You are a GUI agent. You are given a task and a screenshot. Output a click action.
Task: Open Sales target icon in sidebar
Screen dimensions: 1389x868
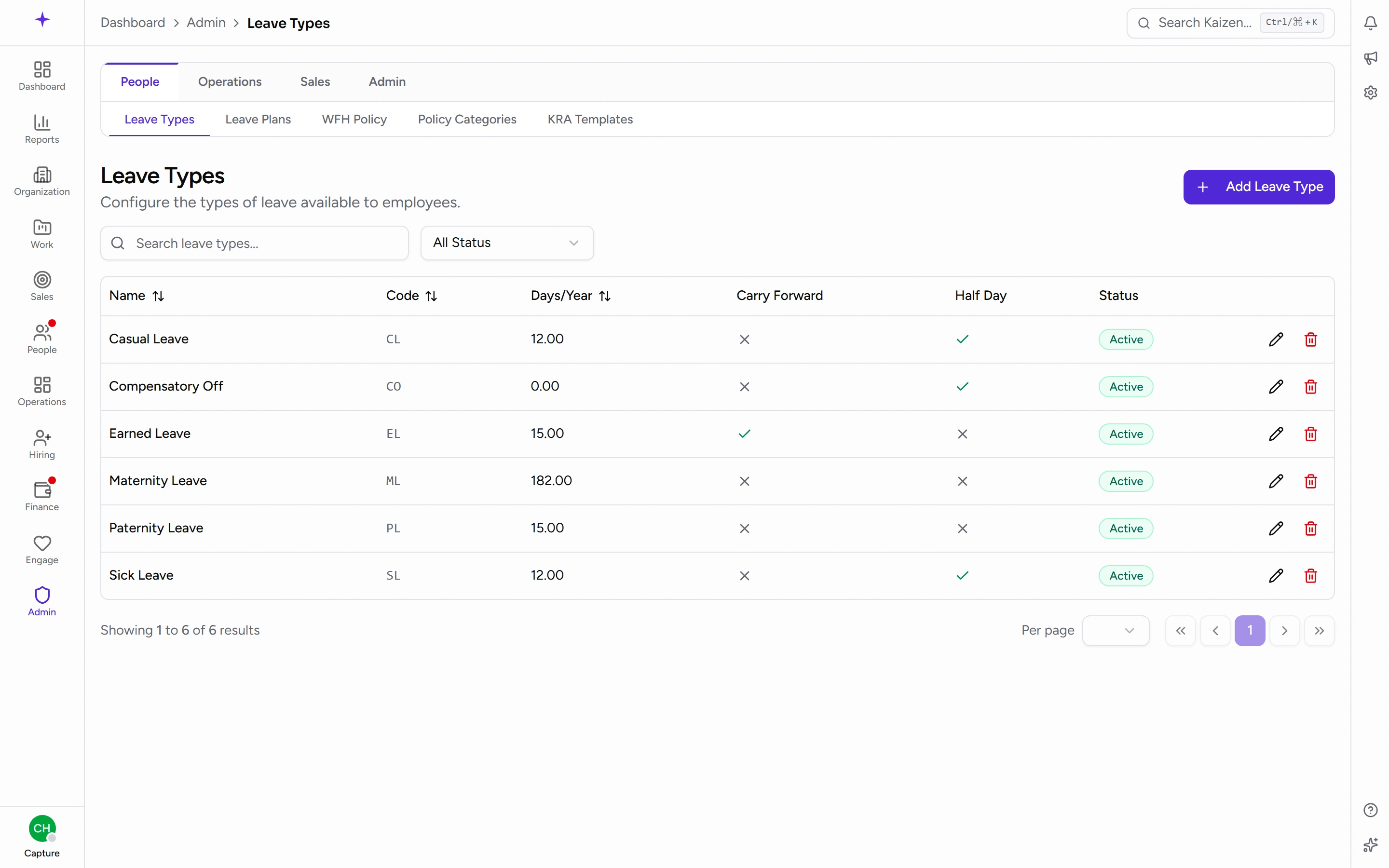pos(42,280)
